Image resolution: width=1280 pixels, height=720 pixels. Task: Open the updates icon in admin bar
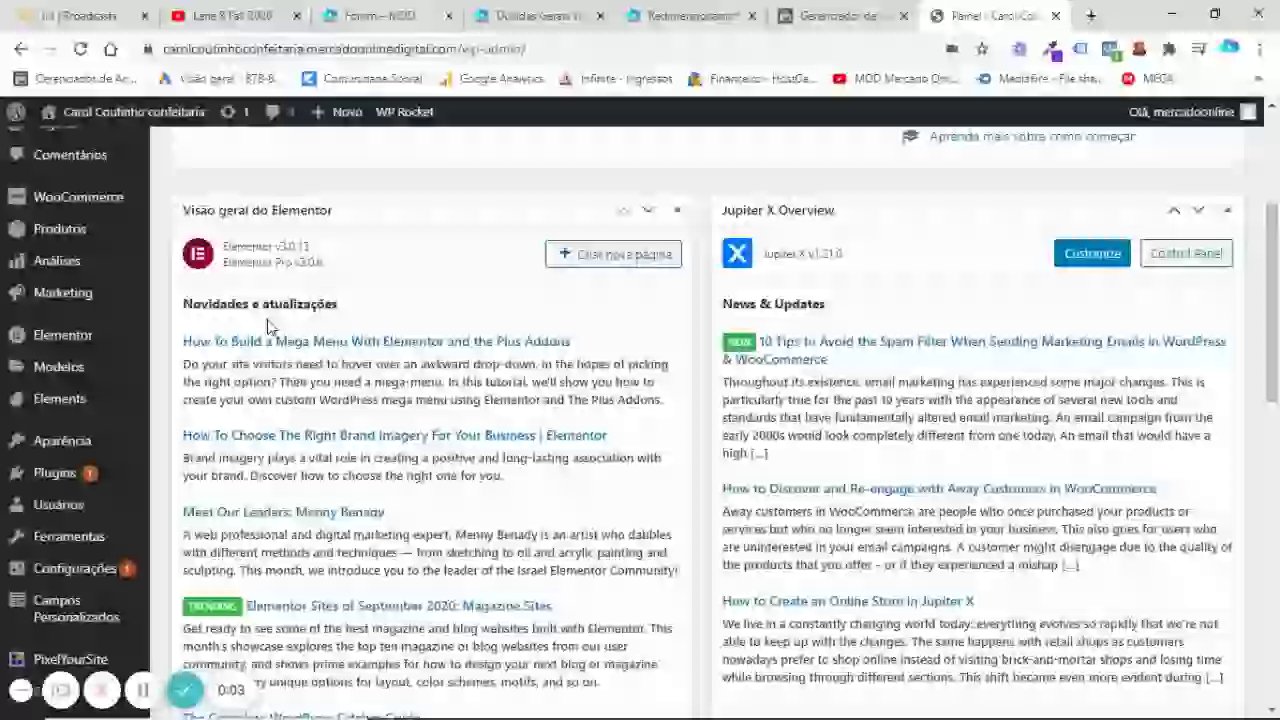point(234,112)
